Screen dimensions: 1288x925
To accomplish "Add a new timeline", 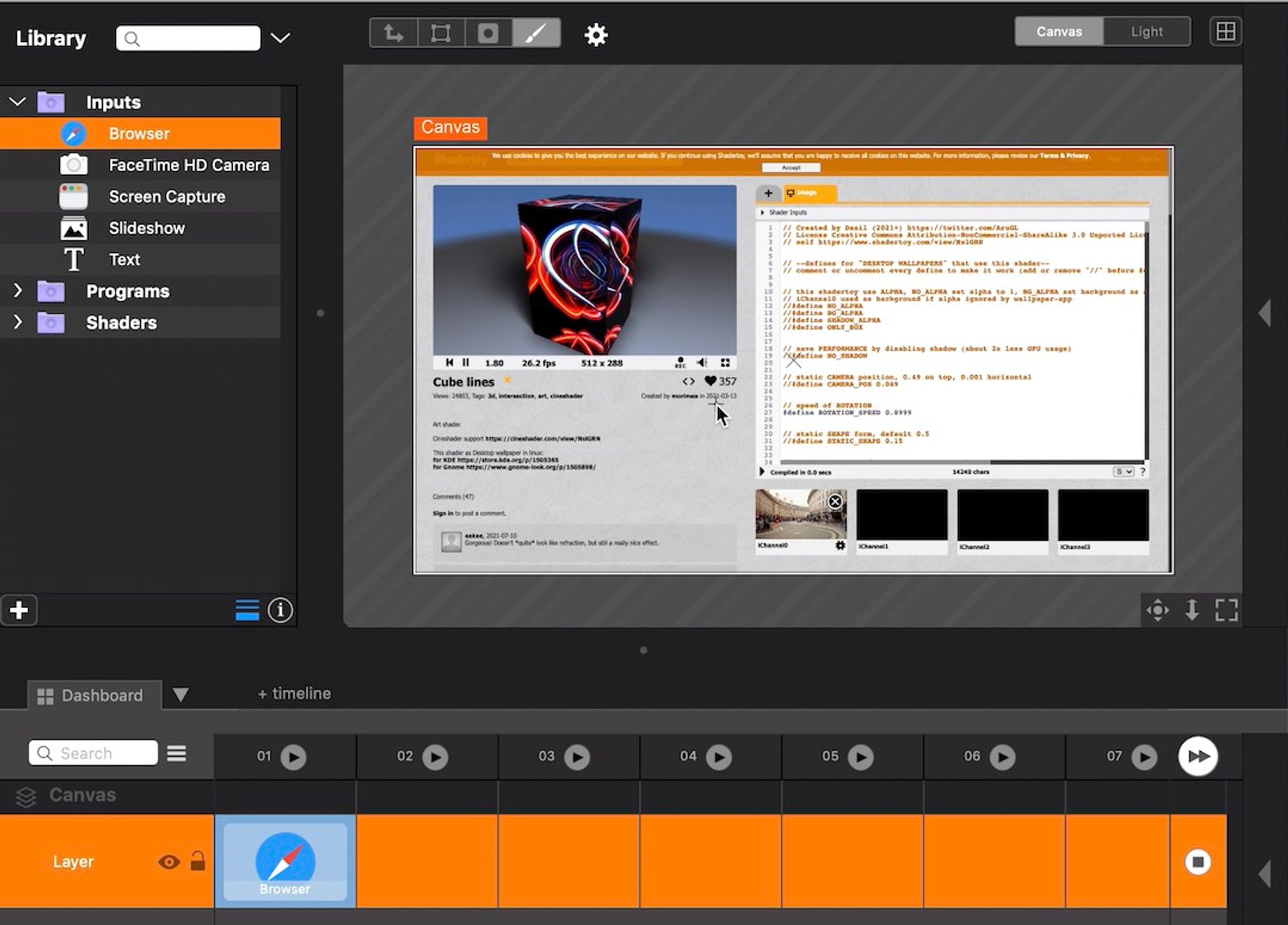I will tap(294, 693).
